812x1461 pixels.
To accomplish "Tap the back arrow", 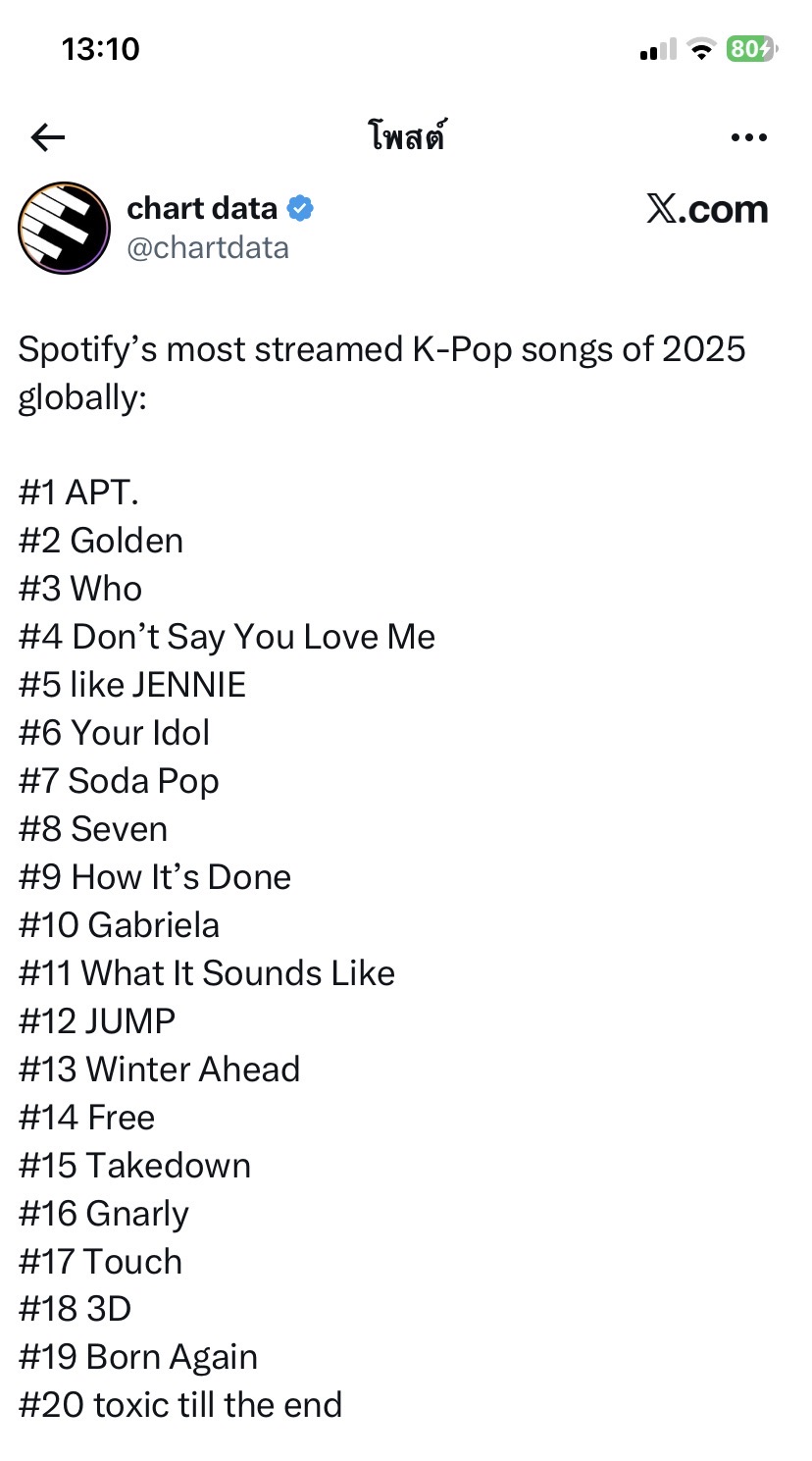I will point(47,138).
